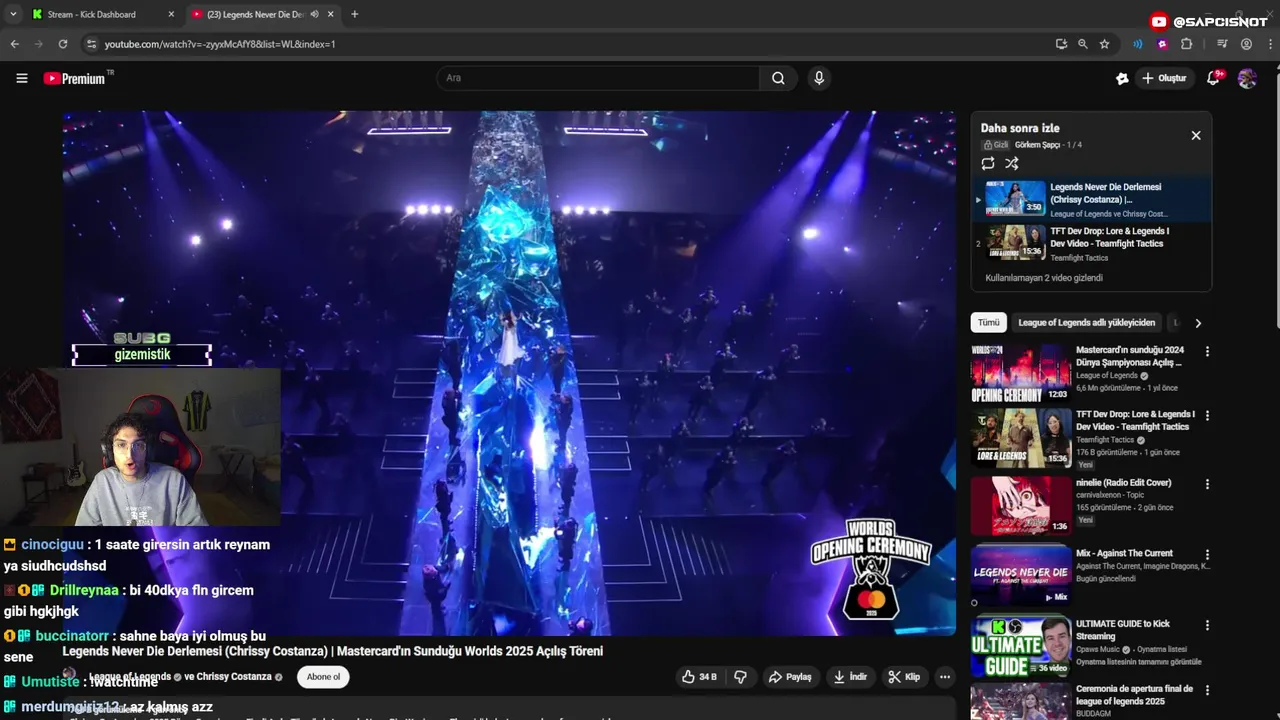Click the video title Legends Never Die Derlemesi

point(333,651)
